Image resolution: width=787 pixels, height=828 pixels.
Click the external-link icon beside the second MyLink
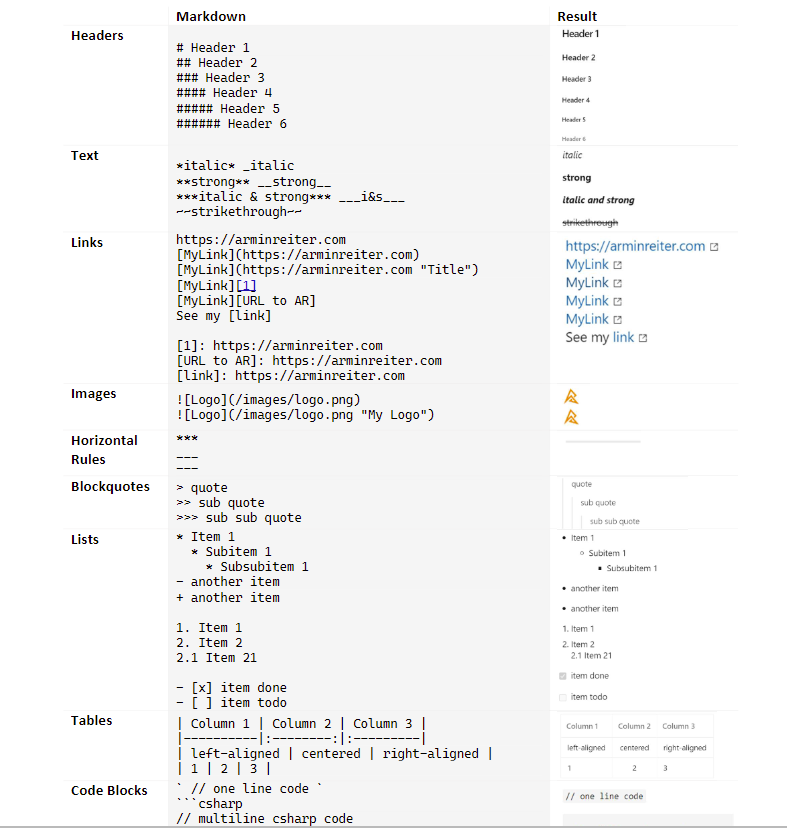coord(617,283)
